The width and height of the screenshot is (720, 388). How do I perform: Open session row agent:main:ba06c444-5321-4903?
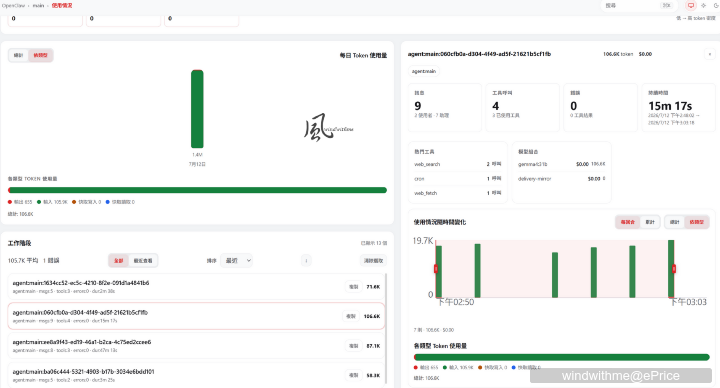[197, 375]
